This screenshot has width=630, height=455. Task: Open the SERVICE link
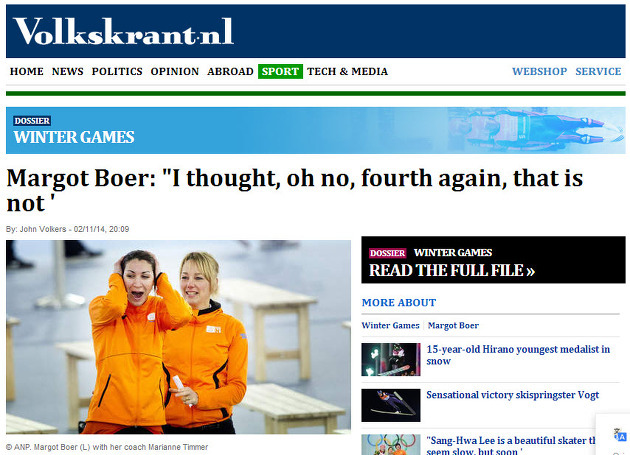pos(598,71)
